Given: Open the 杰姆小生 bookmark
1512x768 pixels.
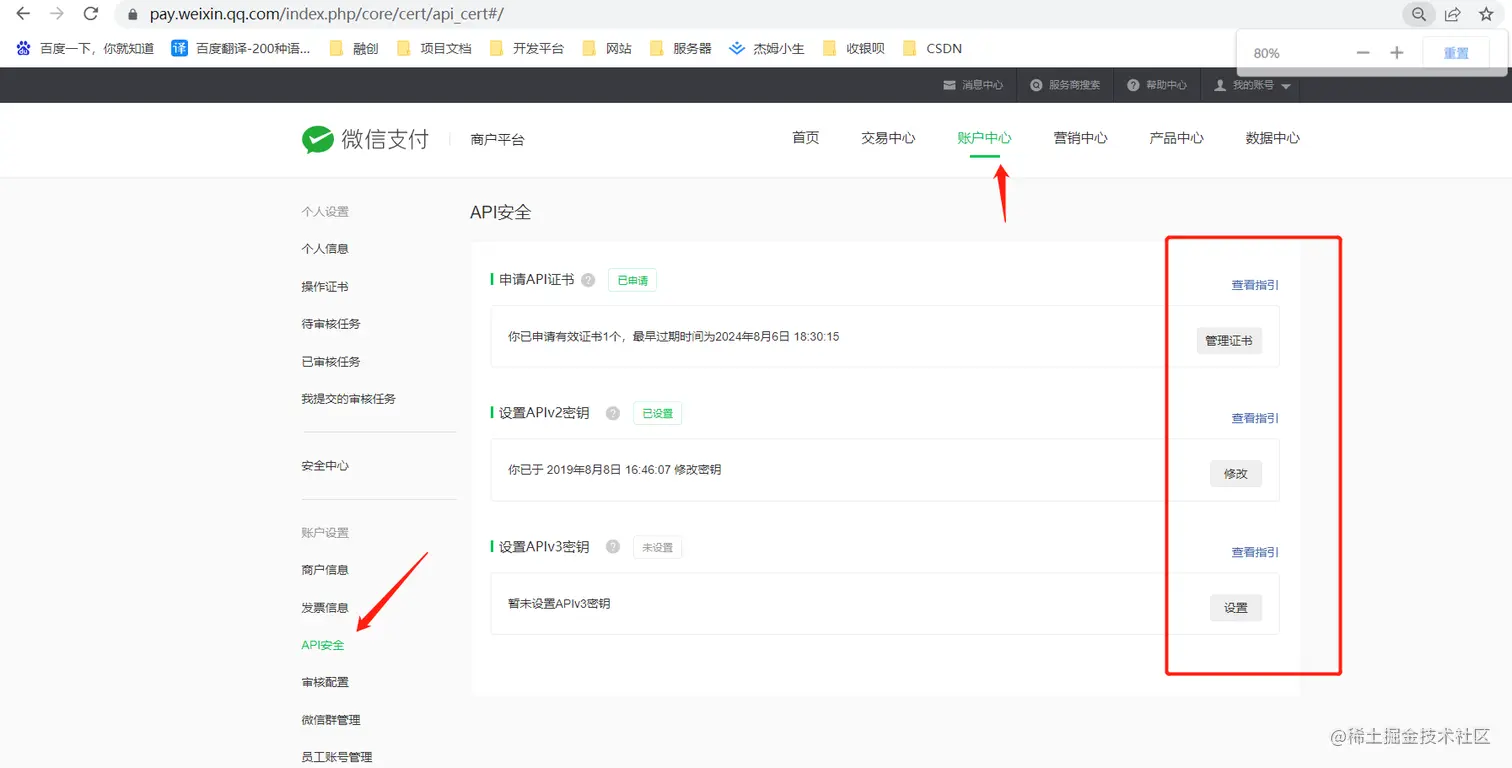Looking at the screenshot, I should (x=767, y=48).
